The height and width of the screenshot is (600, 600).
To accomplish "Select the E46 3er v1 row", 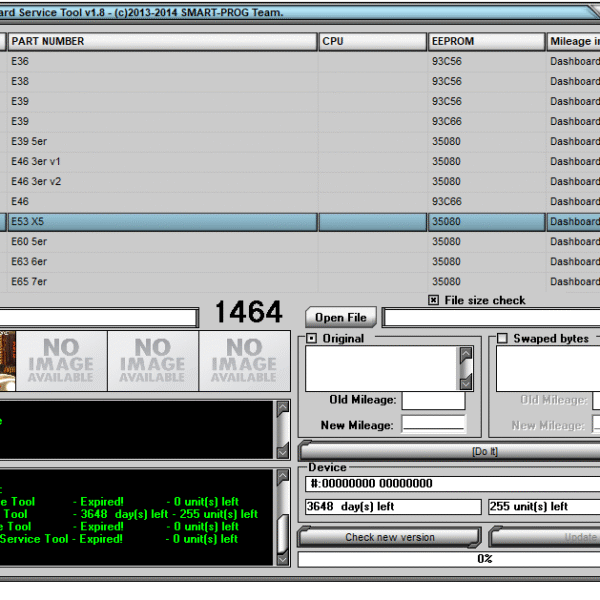I will click(300, 161).
